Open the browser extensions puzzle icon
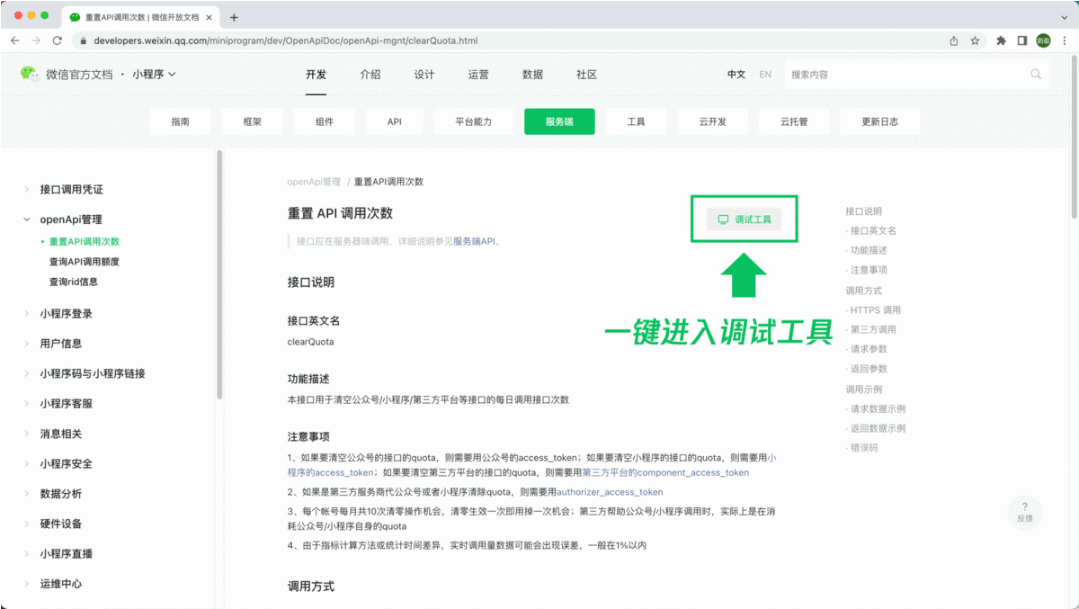1079x609 pixels. coord(1001,41)
